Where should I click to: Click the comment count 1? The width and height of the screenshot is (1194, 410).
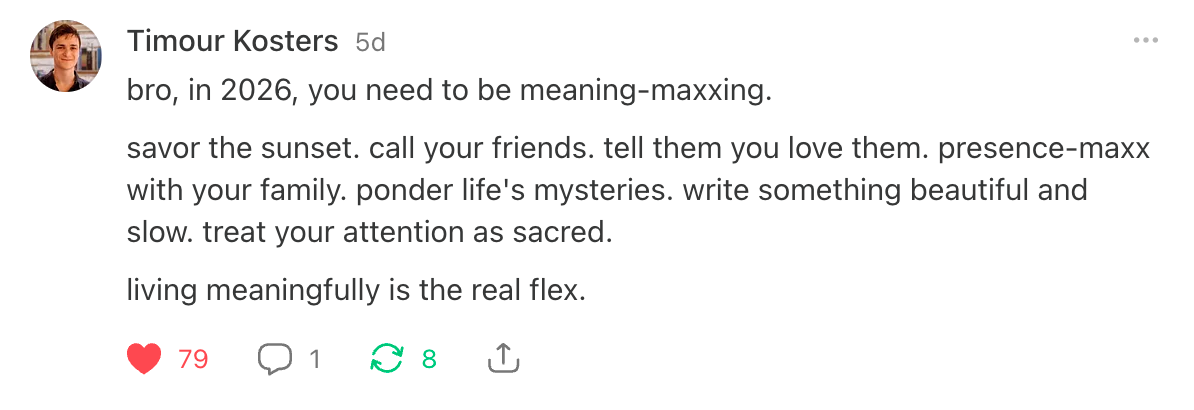314,359
